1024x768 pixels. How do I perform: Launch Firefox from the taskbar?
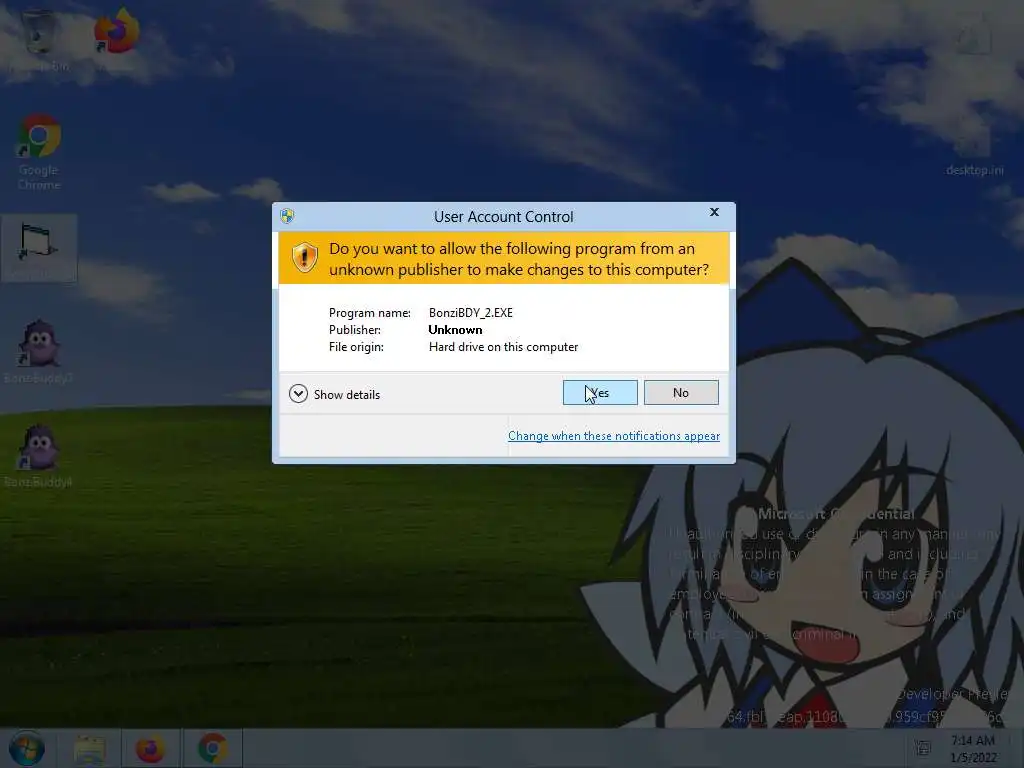(x=150, y=749)
